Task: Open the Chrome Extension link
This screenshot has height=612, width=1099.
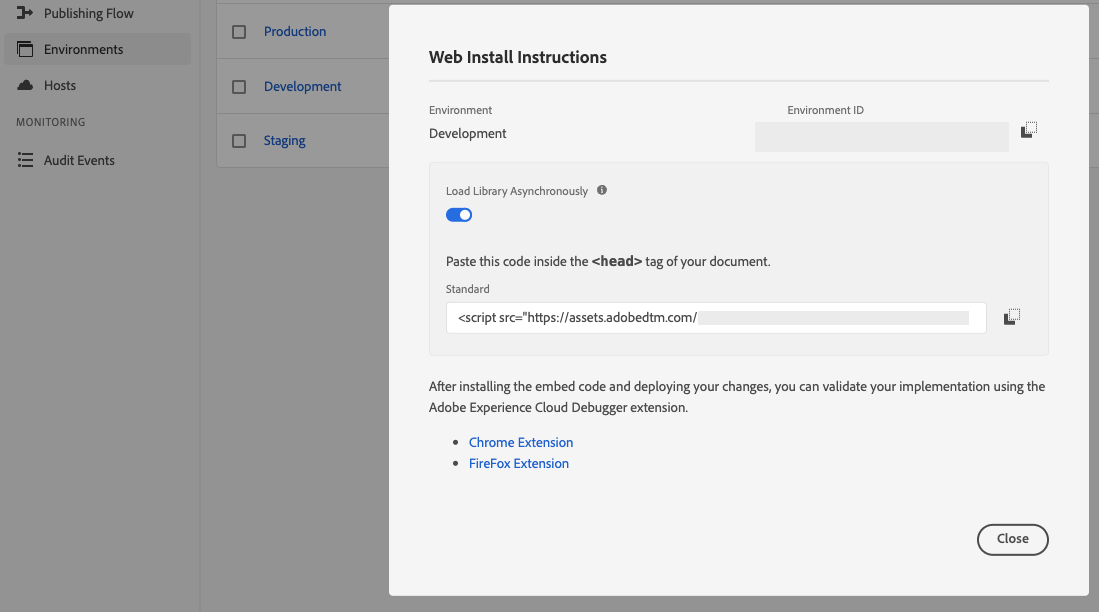Action: tap(521, 442)
